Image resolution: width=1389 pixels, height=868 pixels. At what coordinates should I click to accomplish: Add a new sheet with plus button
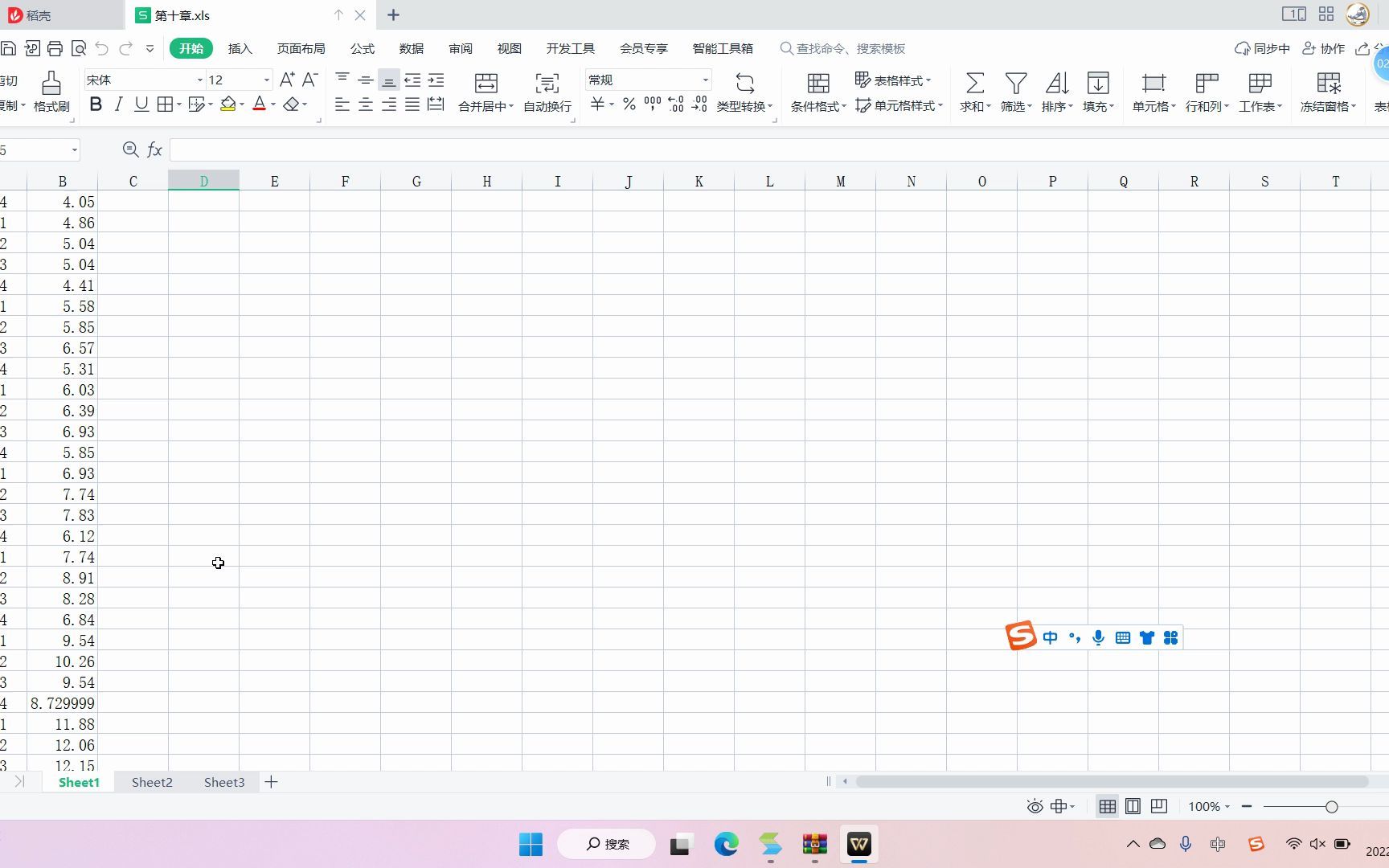pyautogui.click(x=272, y=782)
